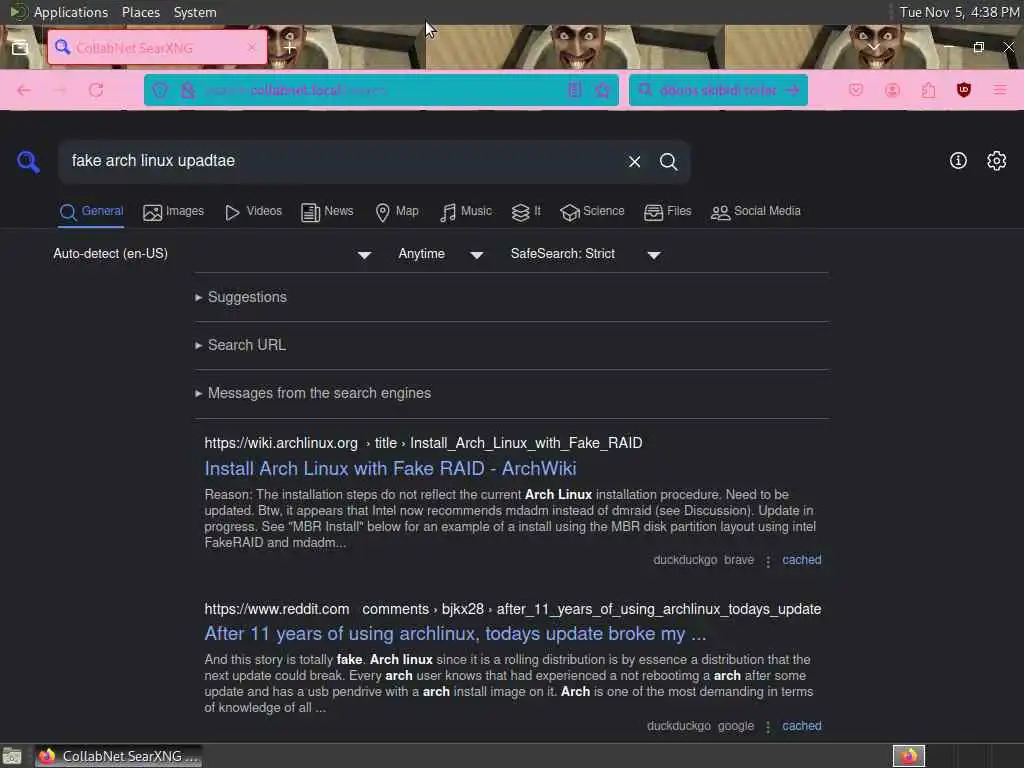Image resolution: width=1024 pixels, height=768 pixels.
Task: Switch to the News search tab
Action: pyautogui.click(x=327, y=212)
